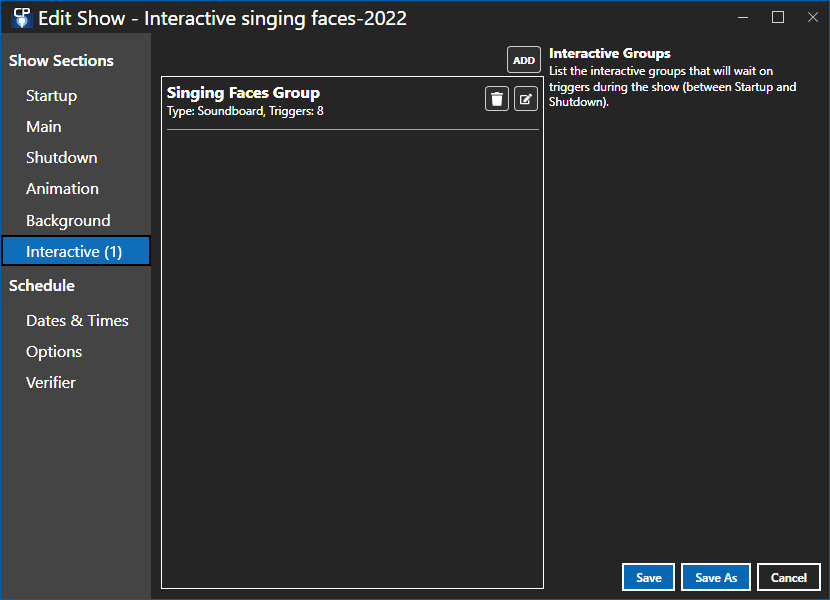Open the Main show section
This screenshot has width=830, height=600.
[x=43, y=127]
